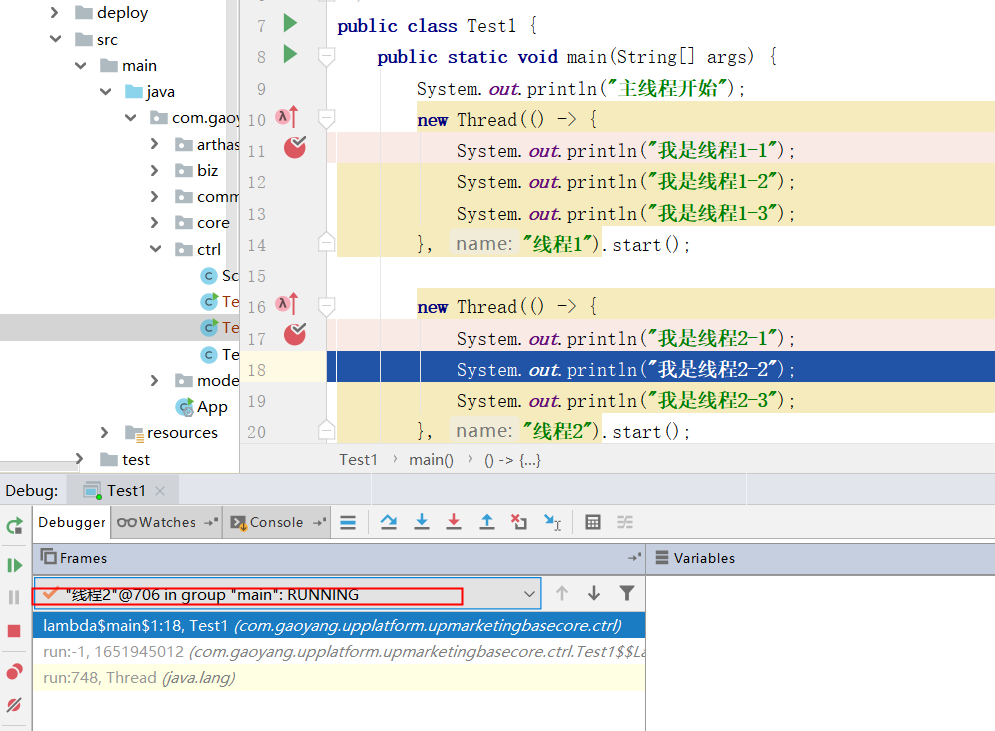This screenshot has width=995, height=731.
Task: Select frame run:-1, 1651945012
Action: [x=339, y=652]
